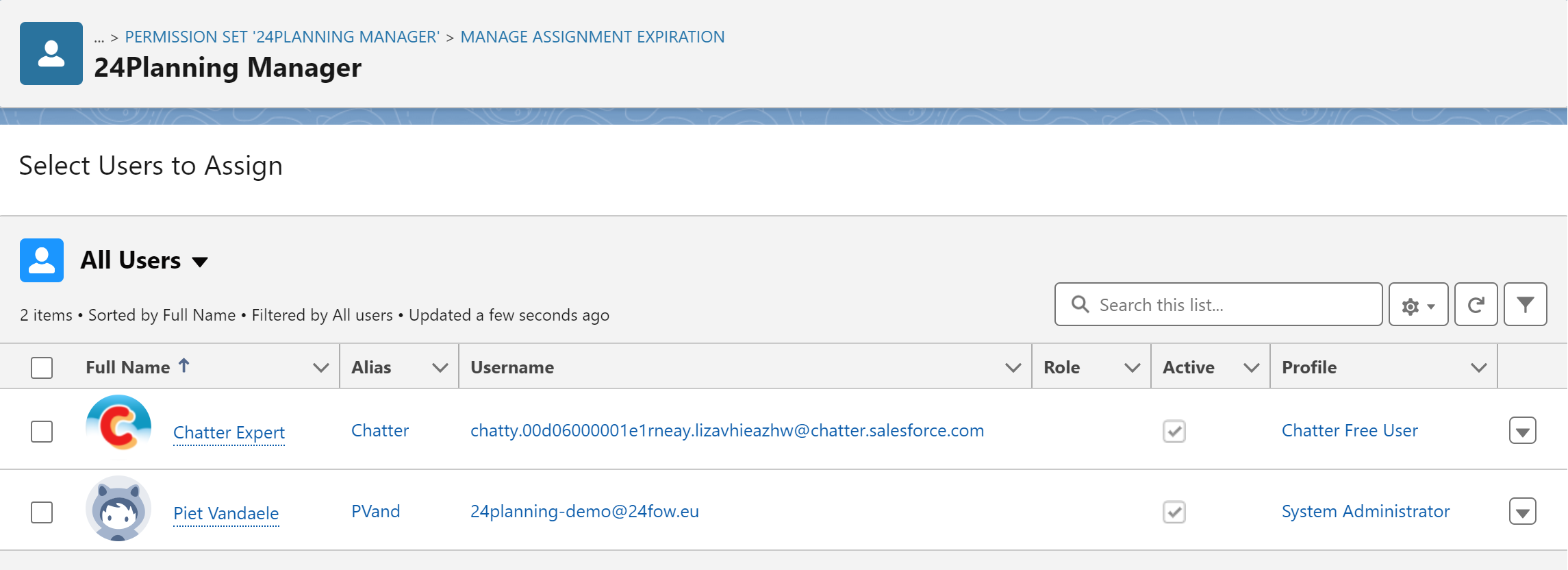This screenshot has width=1568, height=570.
Task: Click the blue All Users icon
Action: 42,260
